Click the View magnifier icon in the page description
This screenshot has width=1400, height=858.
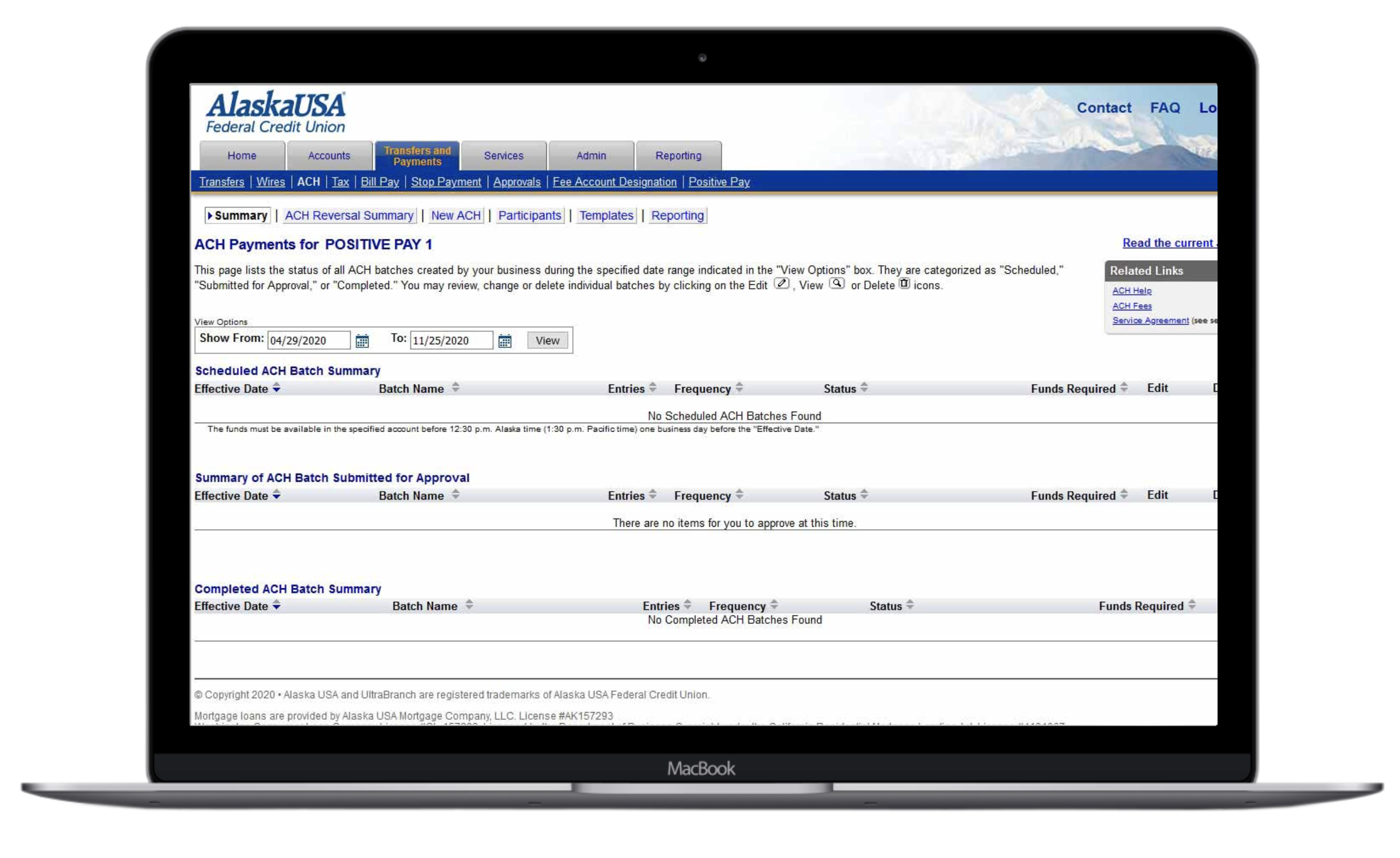(x=836, y=284)
